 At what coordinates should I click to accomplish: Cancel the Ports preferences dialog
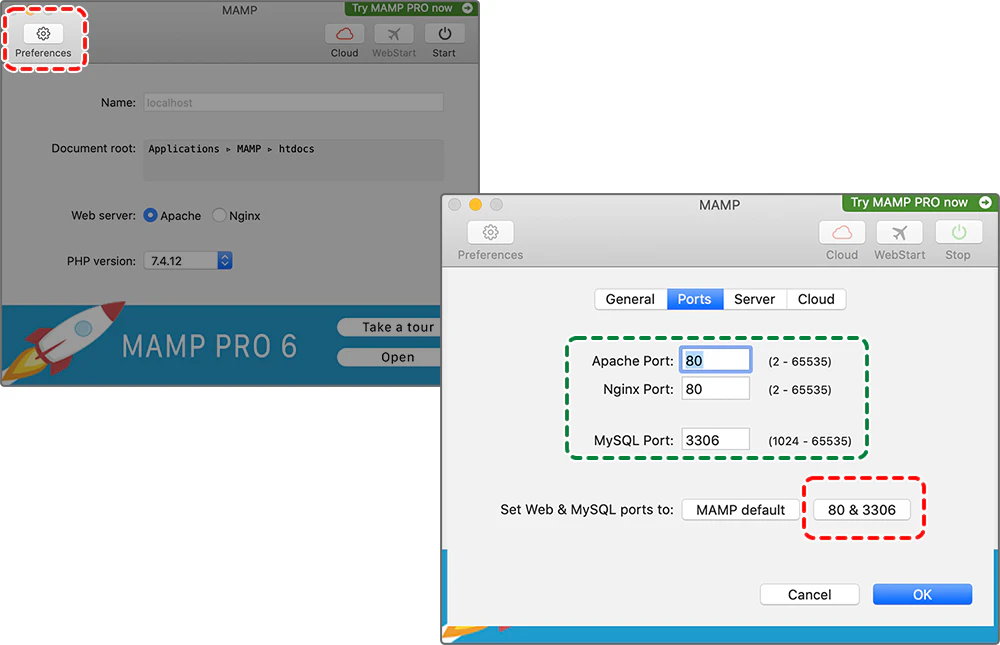click(x=809, y=595)
